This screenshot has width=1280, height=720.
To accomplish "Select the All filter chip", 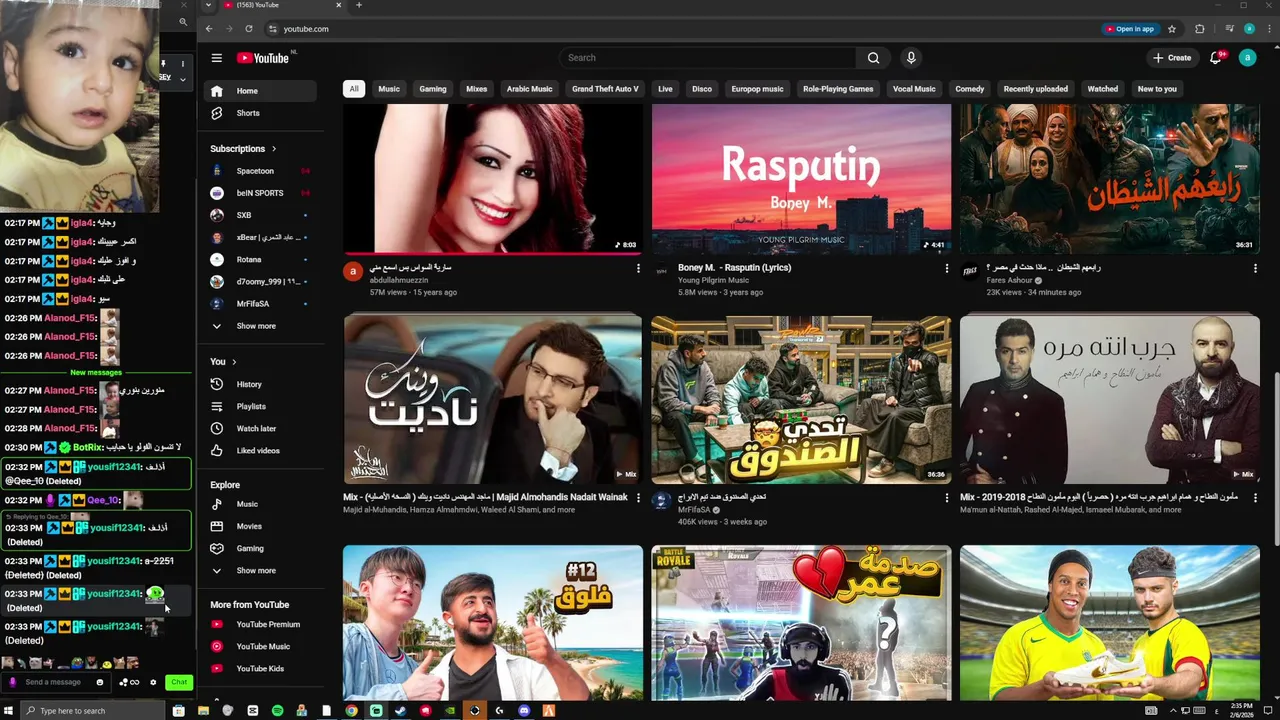I will pyautogui.click(x=353, y=89).
